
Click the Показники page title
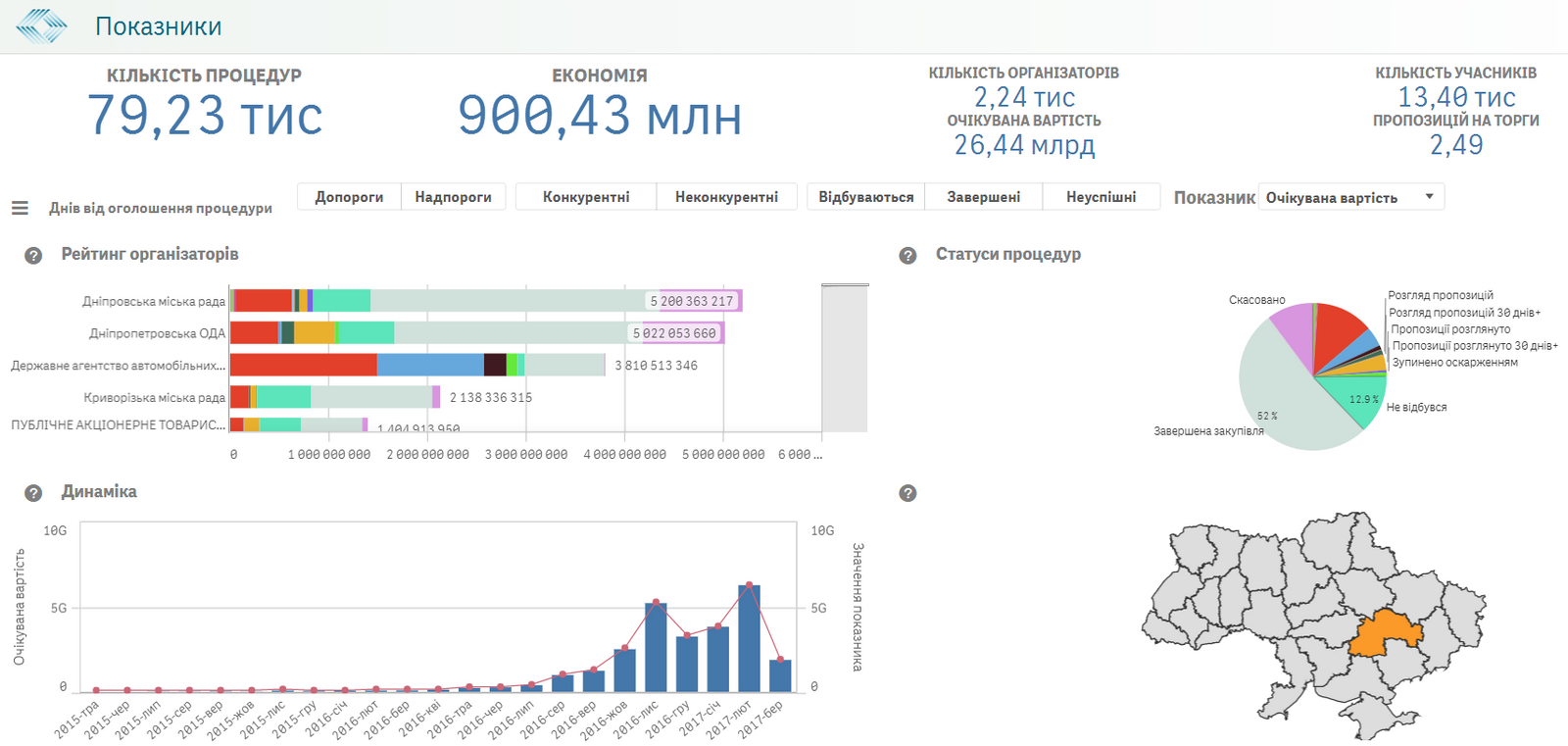coord(158,26)
